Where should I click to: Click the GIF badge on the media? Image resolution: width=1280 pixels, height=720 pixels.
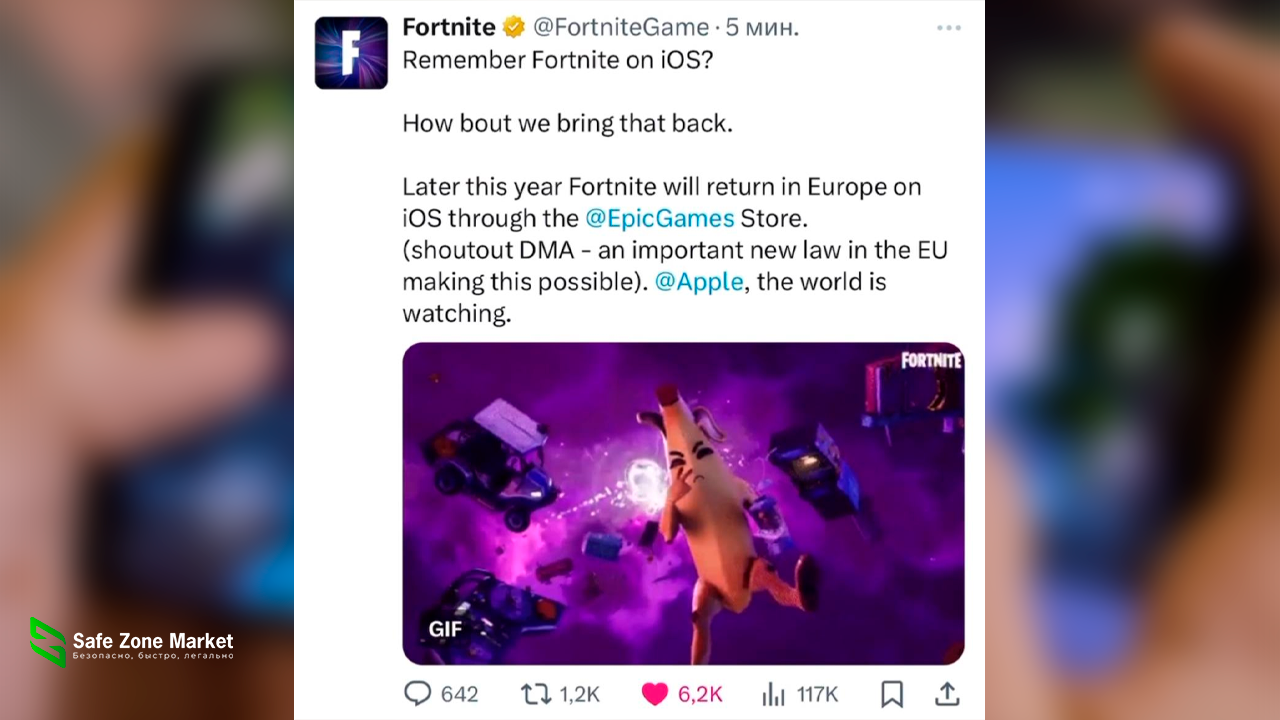445,630
